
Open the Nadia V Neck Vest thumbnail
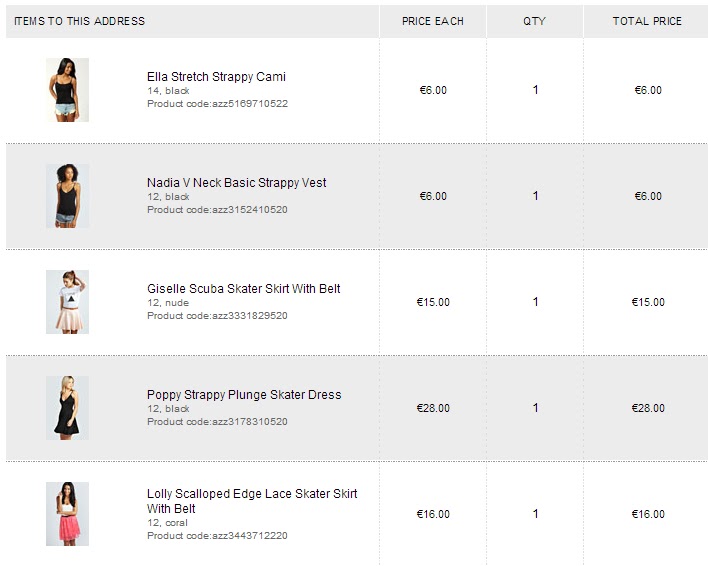[67, 196]
